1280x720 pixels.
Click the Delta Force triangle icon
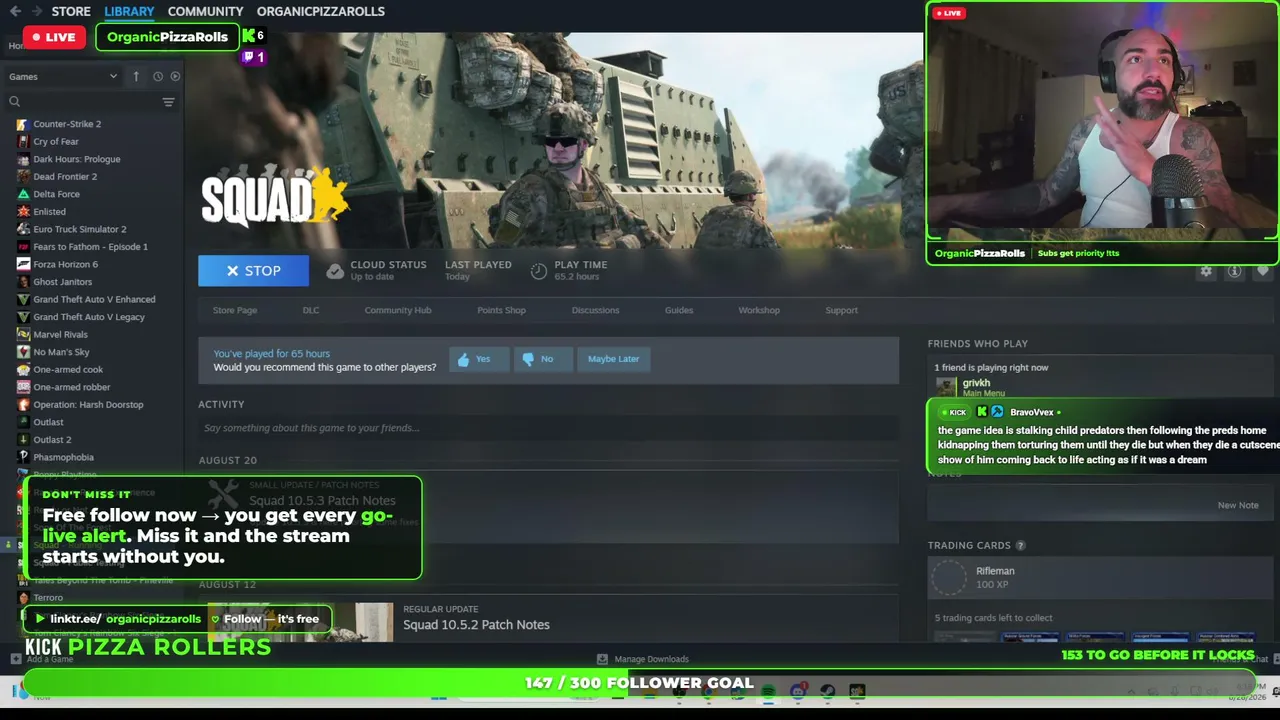[x=23, y=194]
